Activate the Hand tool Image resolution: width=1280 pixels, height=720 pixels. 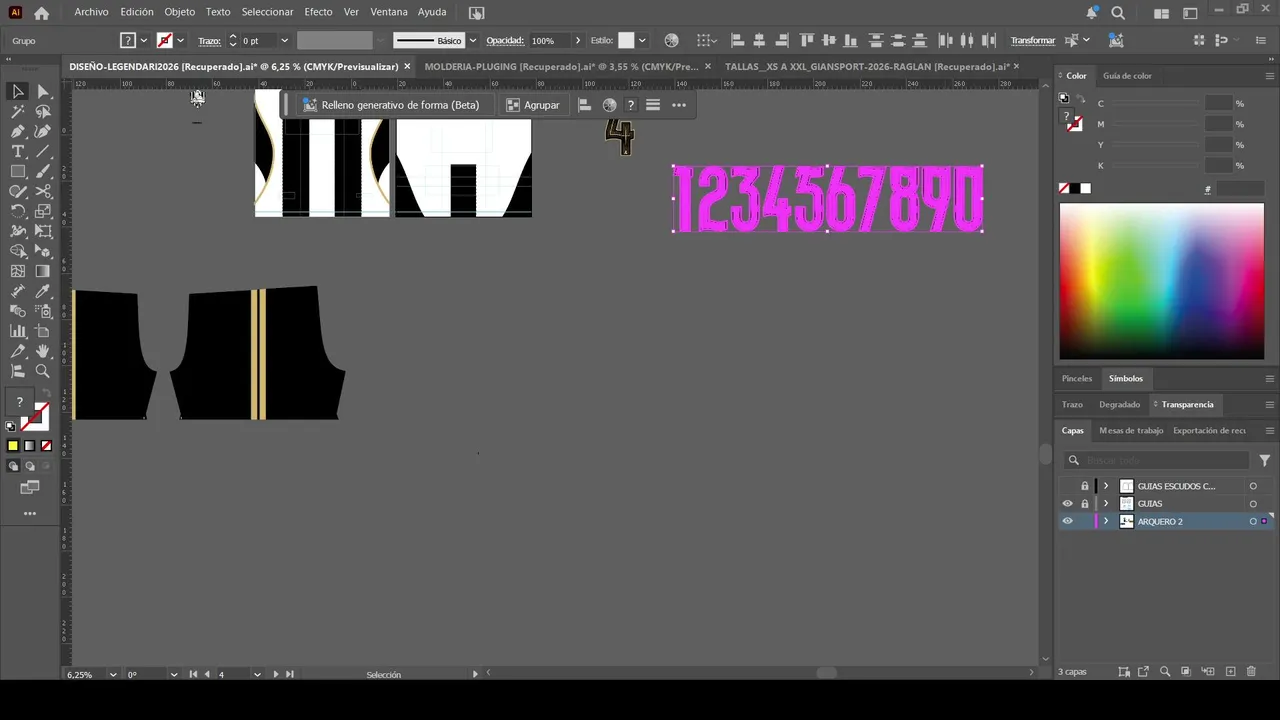point(43,351)
